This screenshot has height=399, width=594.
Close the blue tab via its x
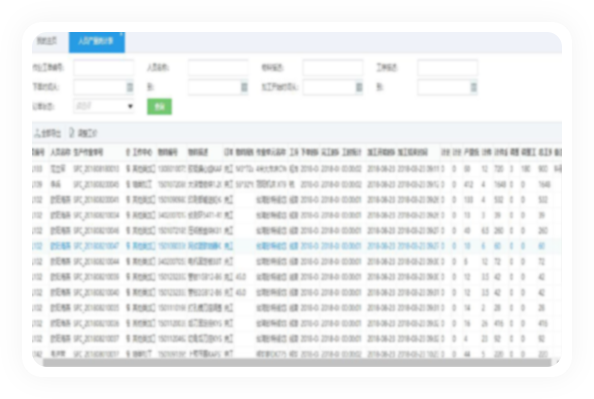(x=121, y=34)
